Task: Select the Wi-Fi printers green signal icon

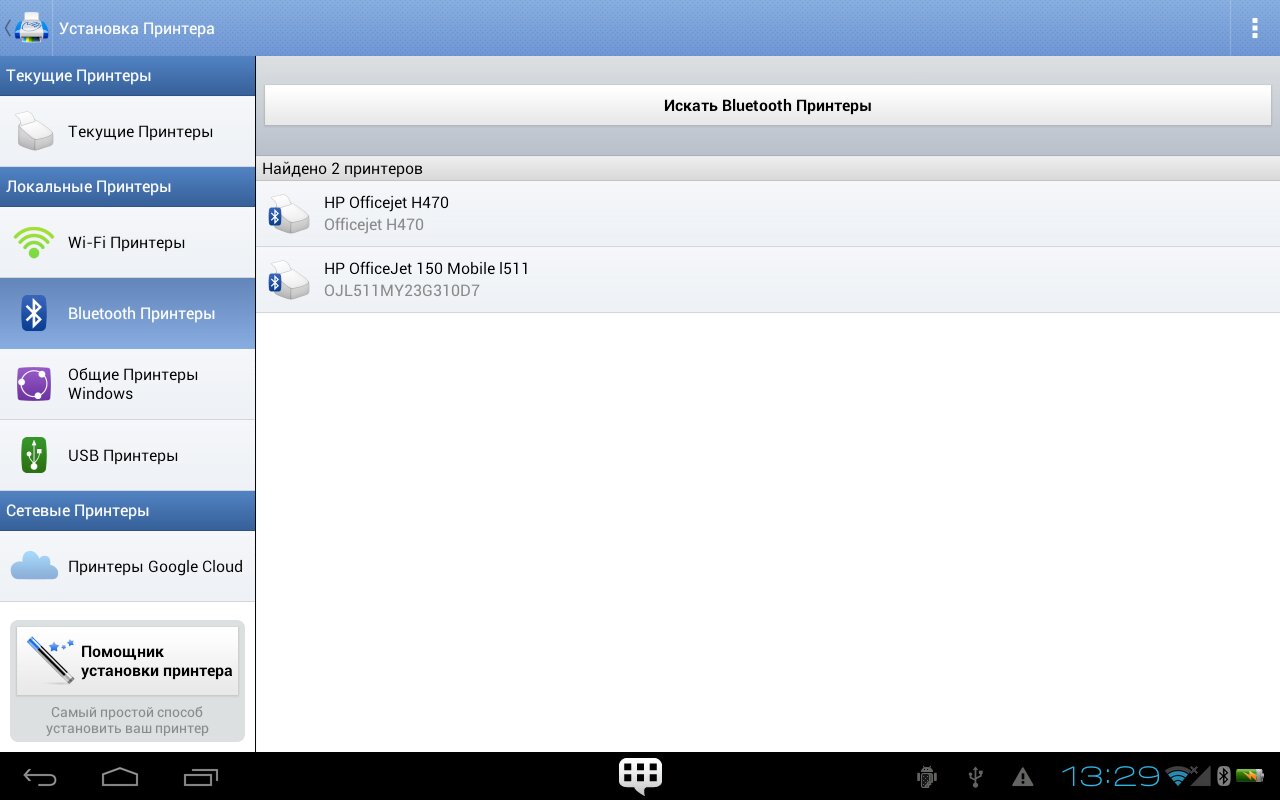Action: click(34, 243)
